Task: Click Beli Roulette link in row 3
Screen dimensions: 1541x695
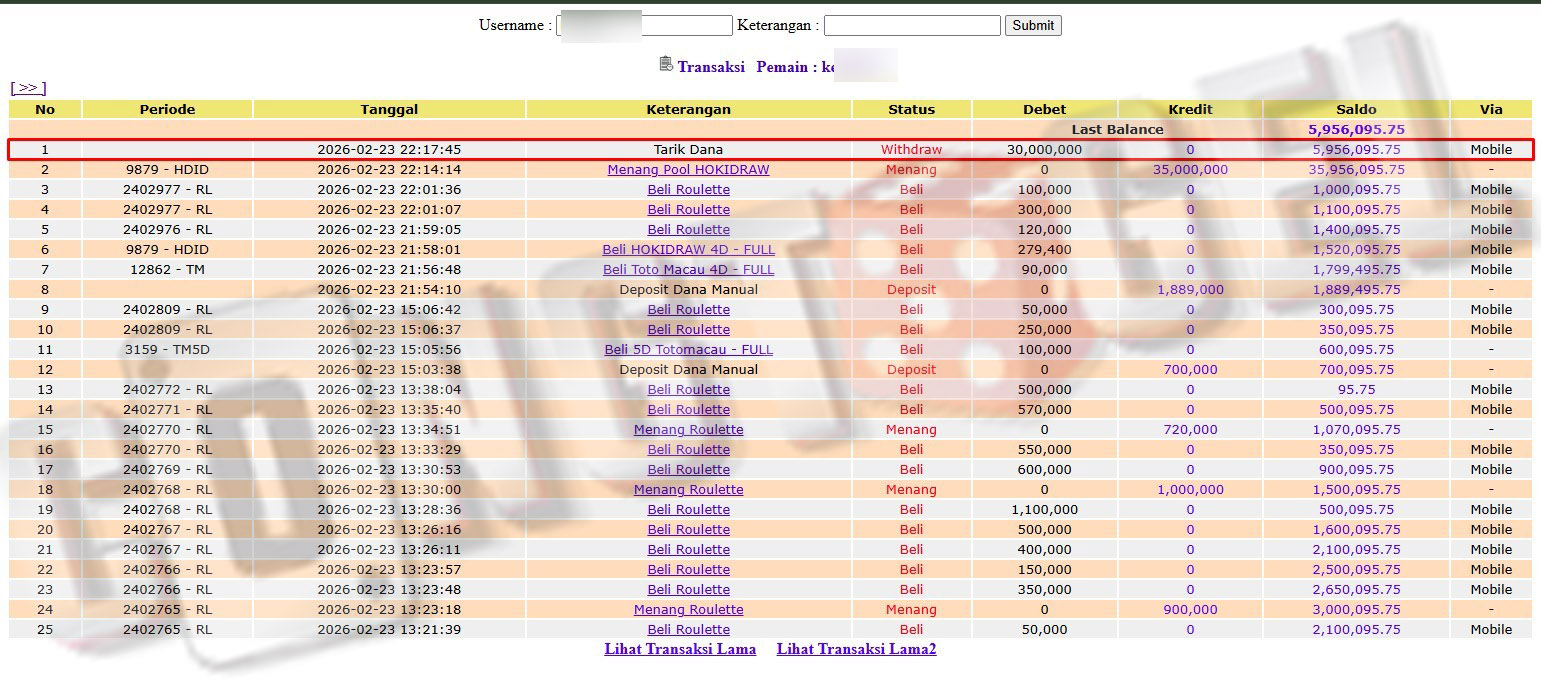Action: point(688,190)
